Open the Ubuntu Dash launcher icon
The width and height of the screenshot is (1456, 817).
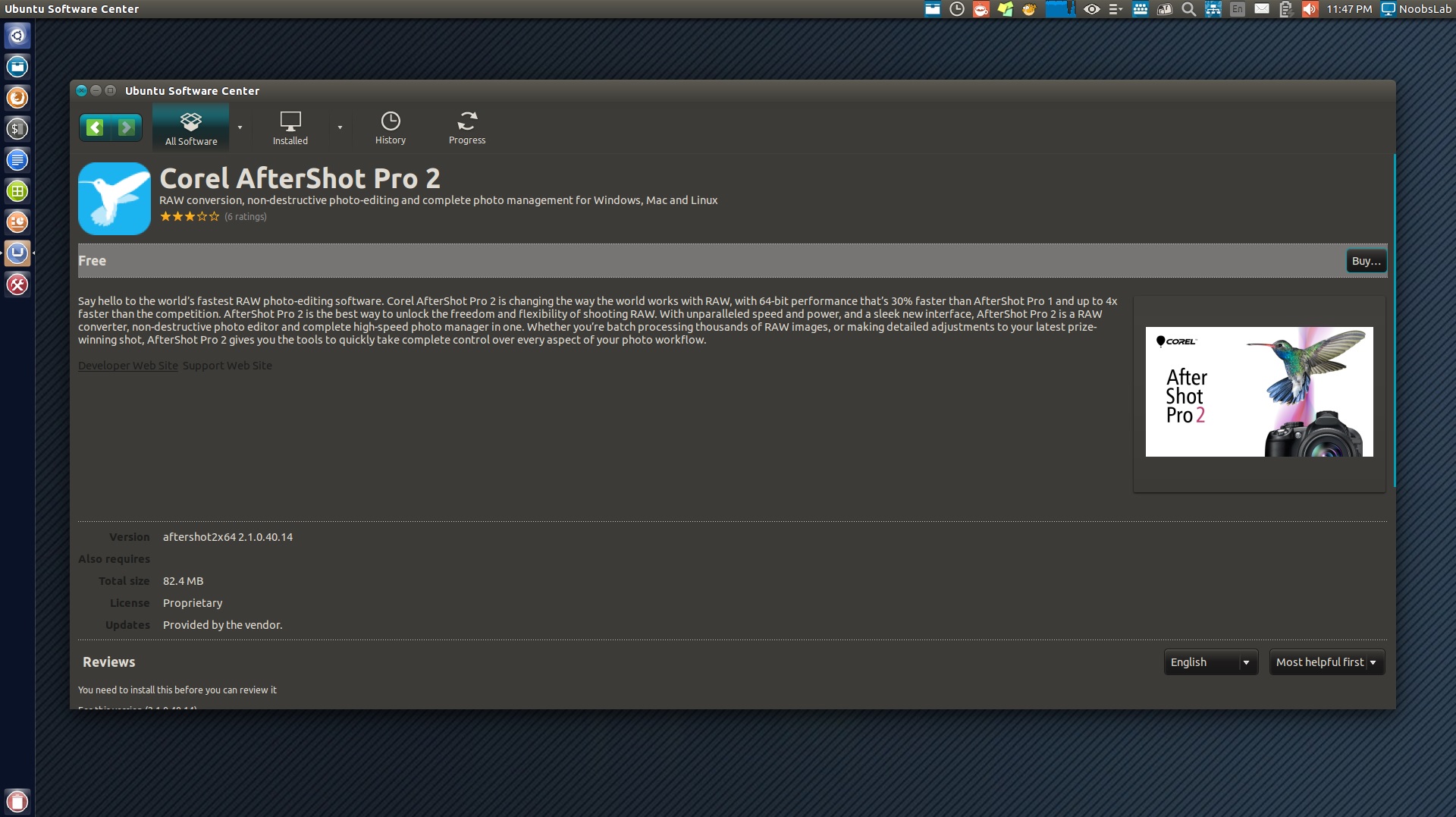point(17,36)
